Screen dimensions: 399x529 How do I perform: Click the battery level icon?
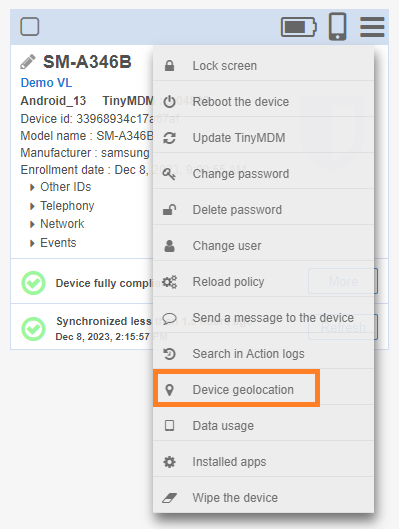[299, 27]
